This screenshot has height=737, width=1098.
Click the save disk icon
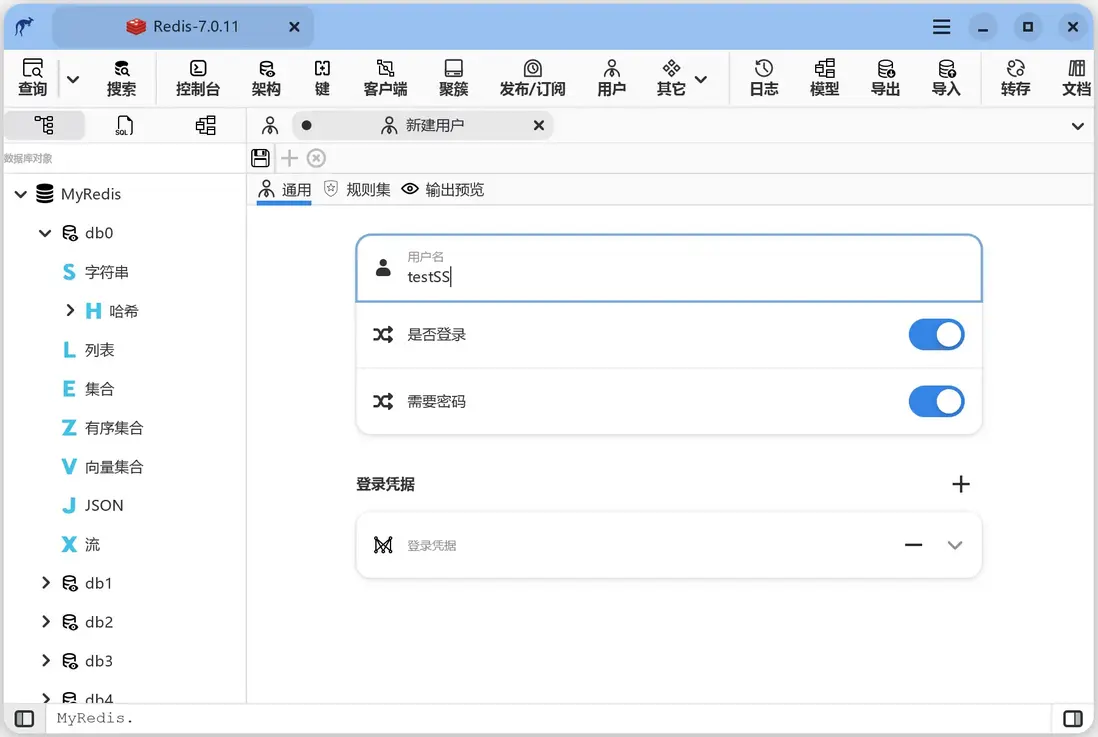[260, 158]
